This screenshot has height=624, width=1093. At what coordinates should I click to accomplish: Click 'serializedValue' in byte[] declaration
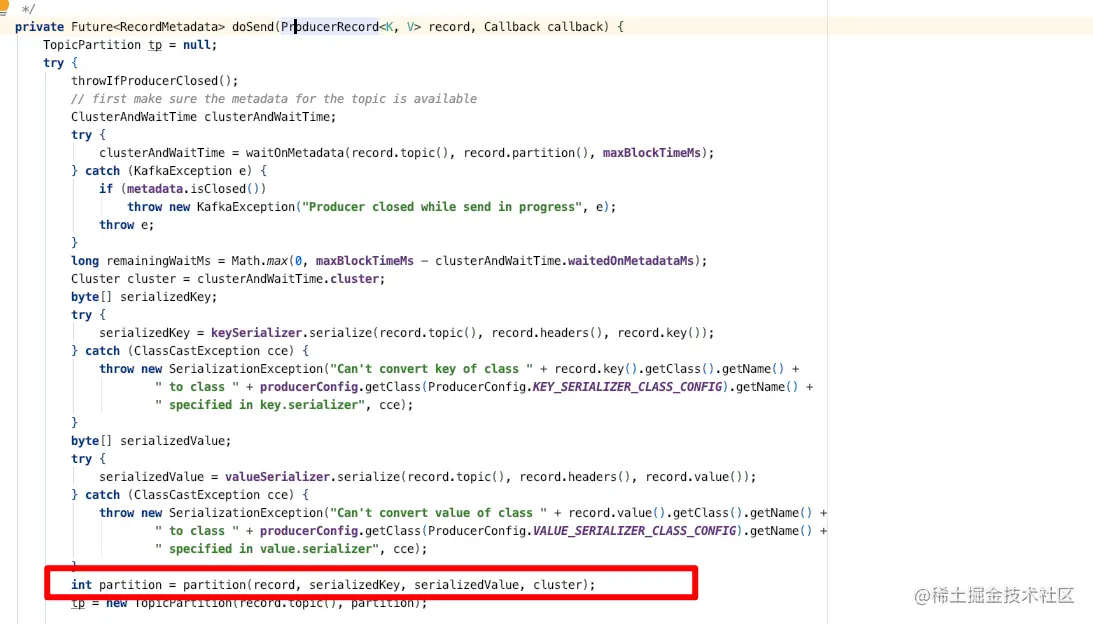[x=172, y=441]
